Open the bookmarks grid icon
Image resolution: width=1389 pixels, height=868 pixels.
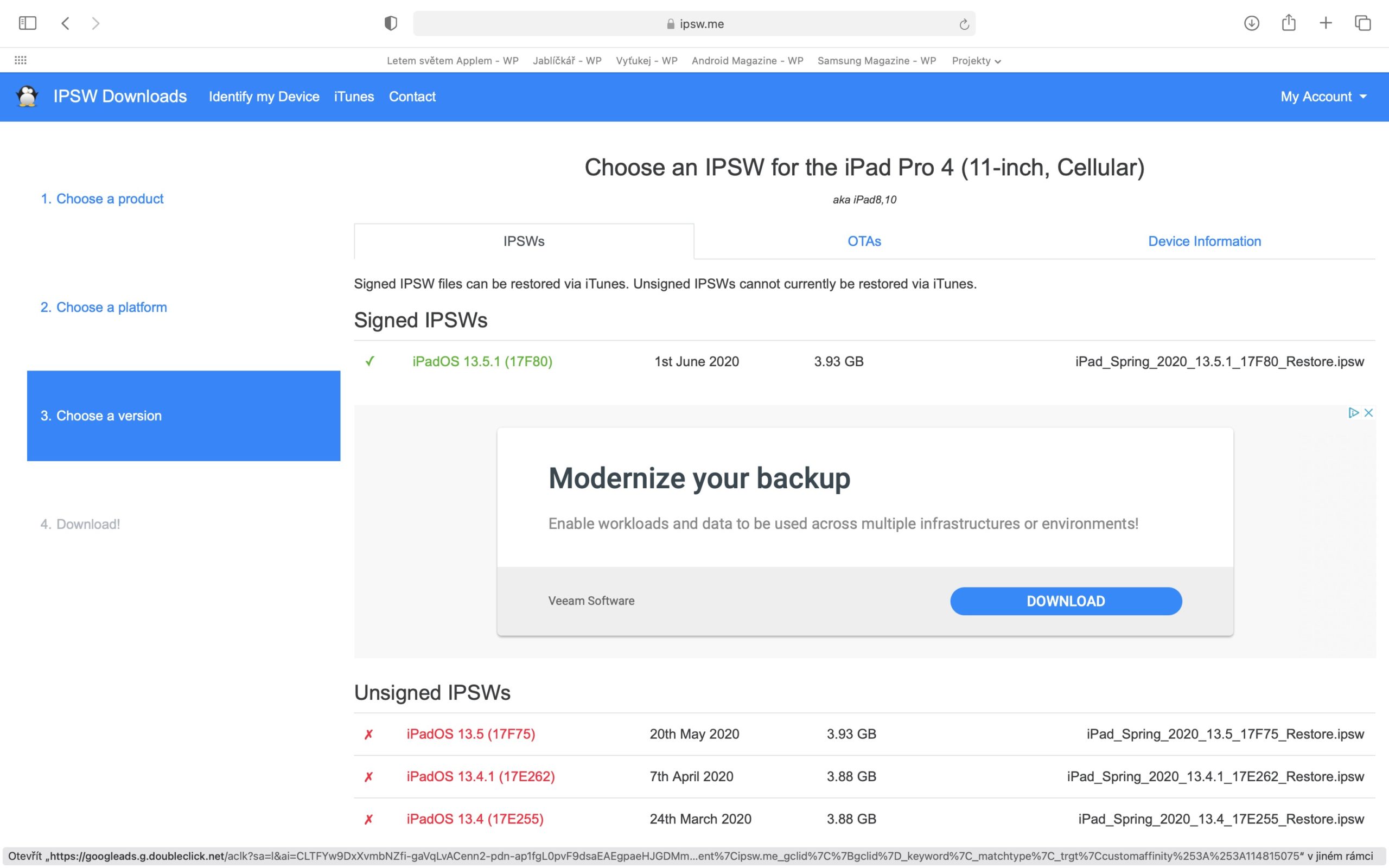tap(21, 60)
